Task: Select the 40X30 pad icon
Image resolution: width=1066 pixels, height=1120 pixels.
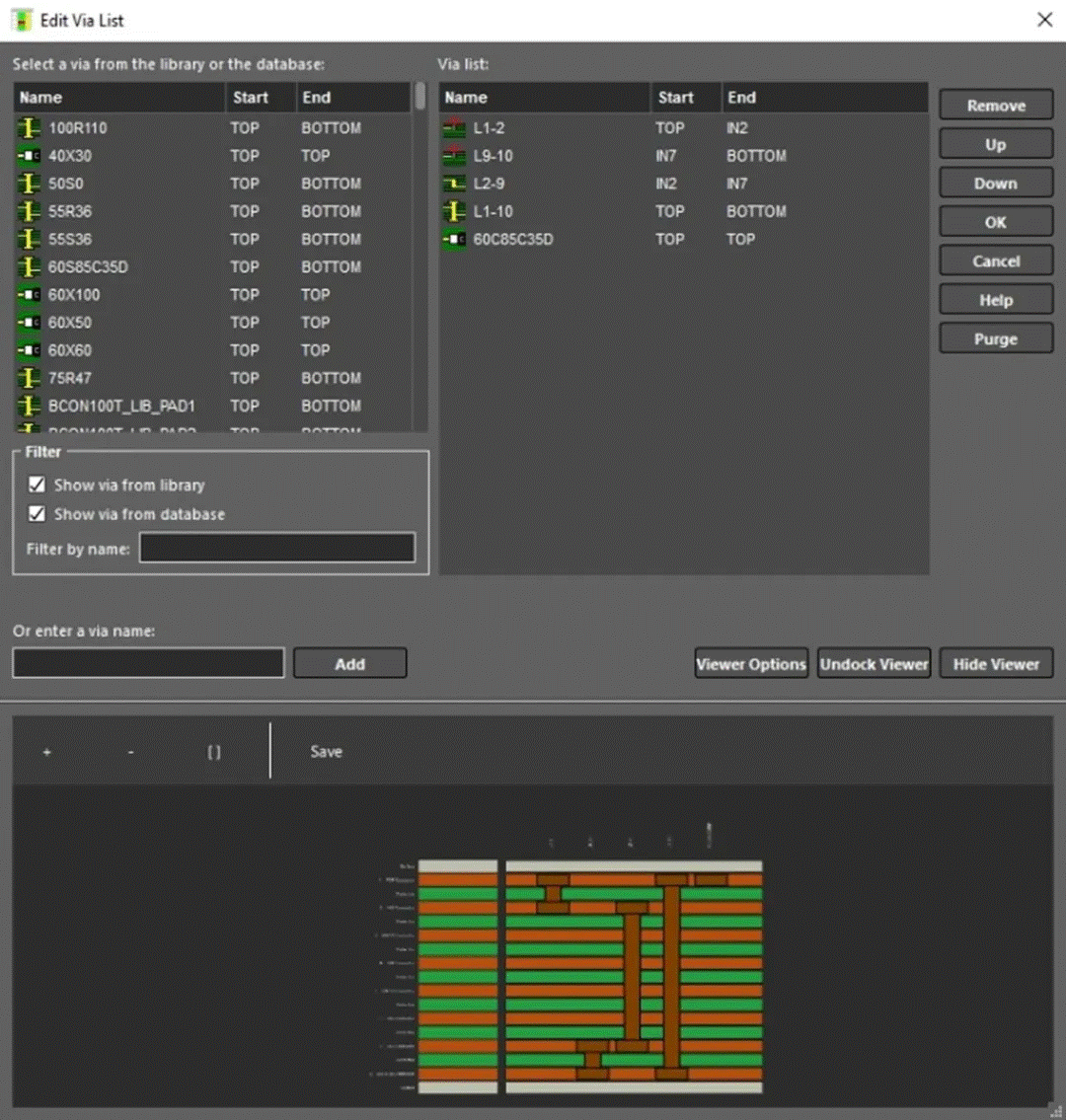Action: [30, 156]
